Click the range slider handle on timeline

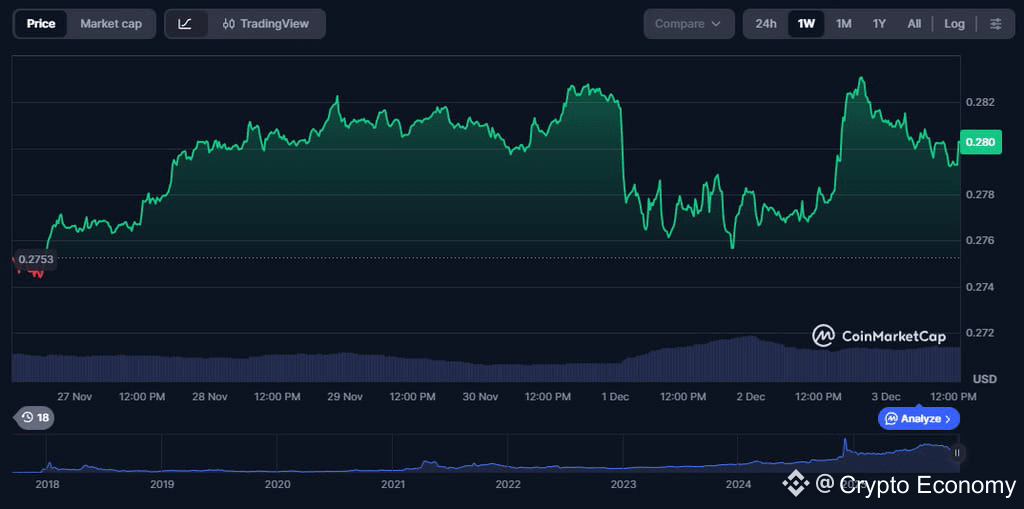pyautogui.click(x=957, y=453)
